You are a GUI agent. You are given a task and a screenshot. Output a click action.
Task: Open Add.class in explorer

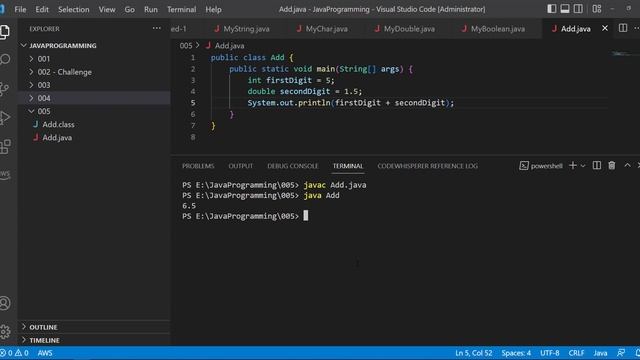pyautogui.click(x=94, y=124)
